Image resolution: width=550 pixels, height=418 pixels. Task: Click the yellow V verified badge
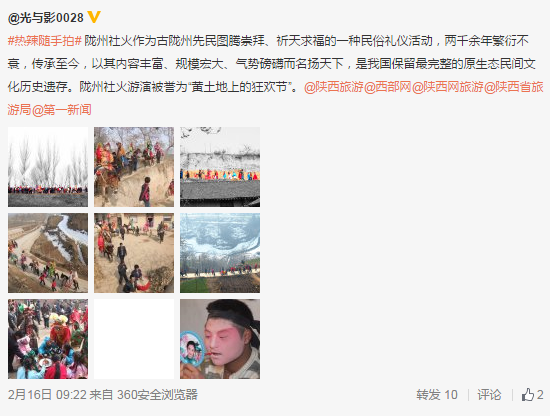coord(94,17)
